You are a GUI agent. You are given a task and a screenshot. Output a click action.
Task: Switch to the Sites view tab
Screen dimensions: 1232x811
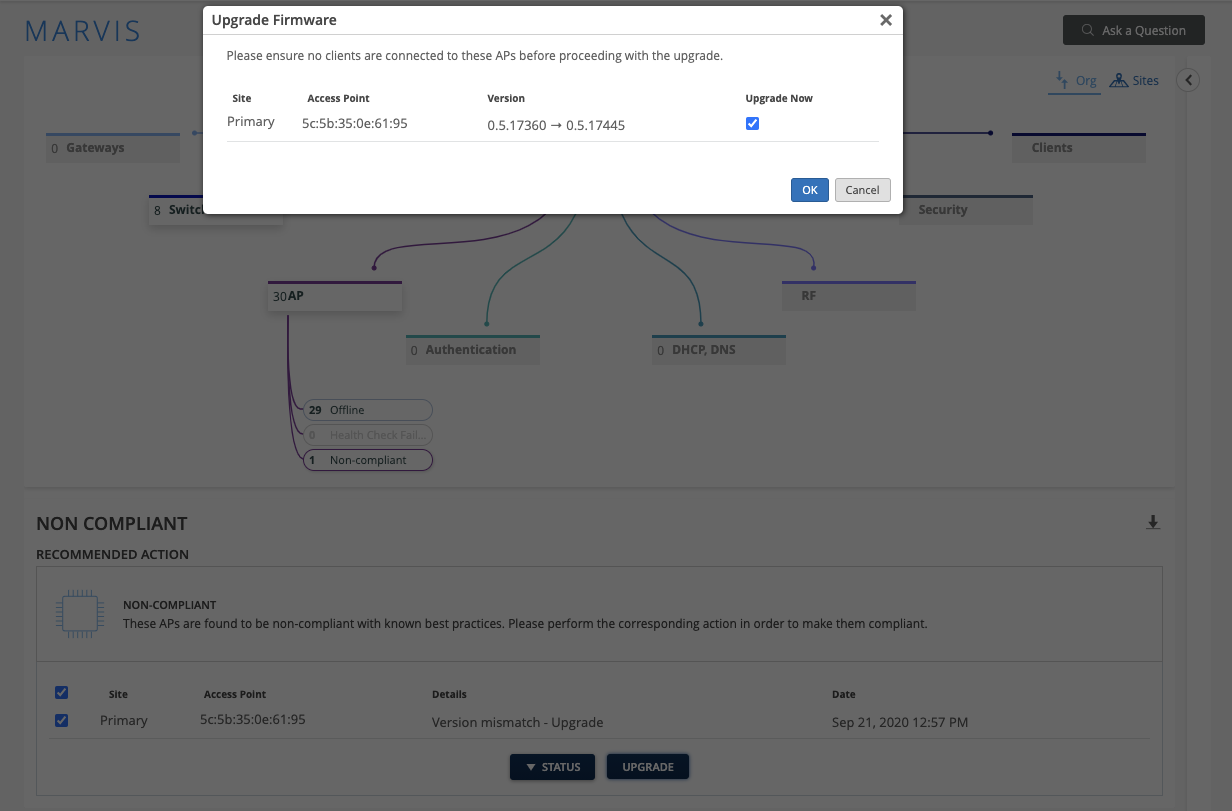tap(1135, 81)
